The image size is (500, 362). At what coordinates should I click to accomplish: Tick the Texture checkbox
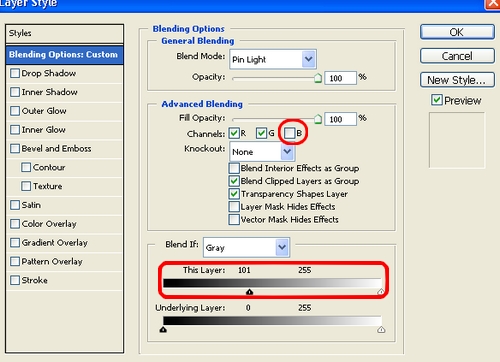[x=26, y=186]
